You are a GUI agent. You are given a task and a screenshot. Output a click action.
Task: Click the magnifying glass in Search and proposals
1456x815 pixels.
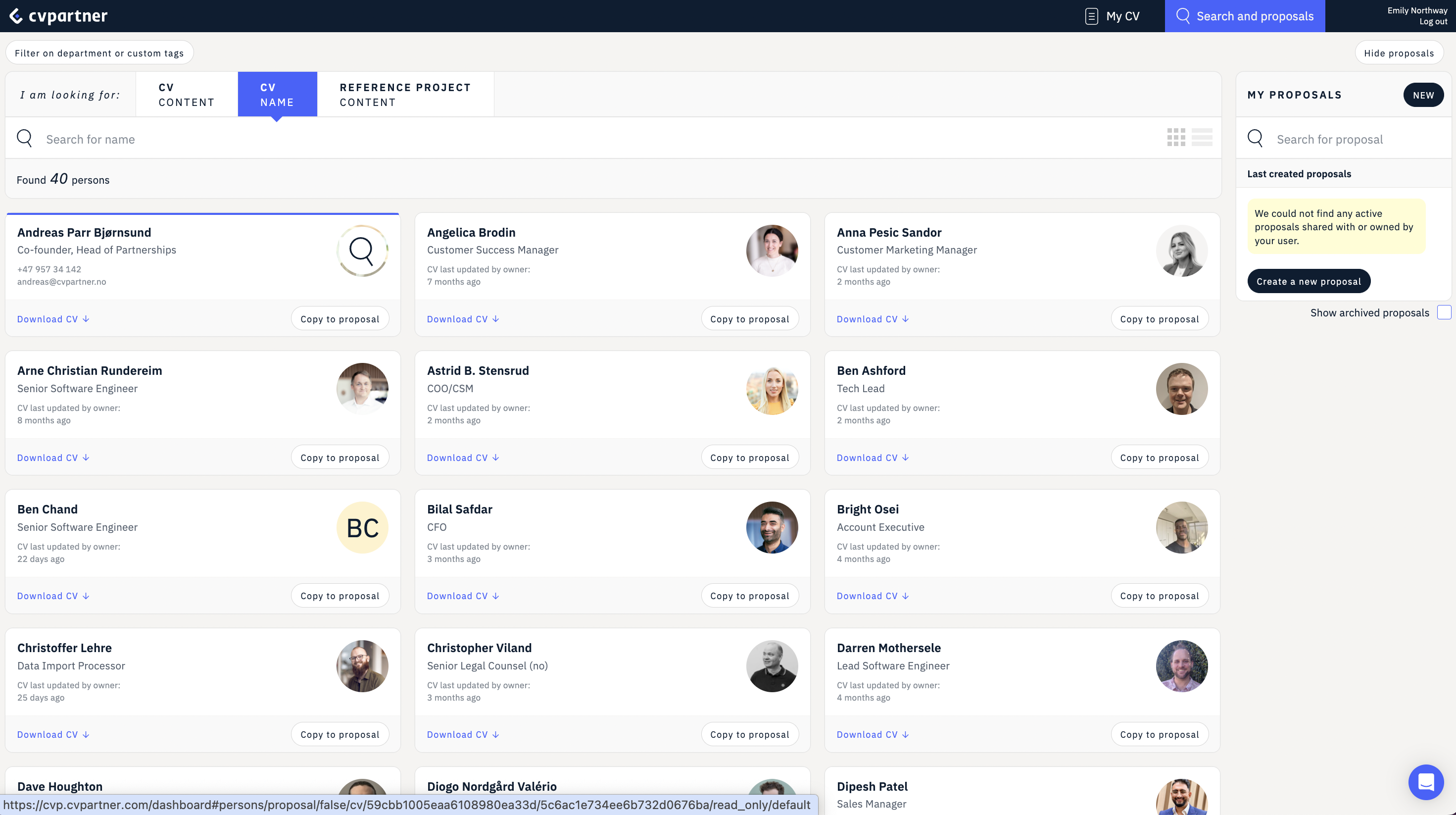click(x=1183, y=16)
